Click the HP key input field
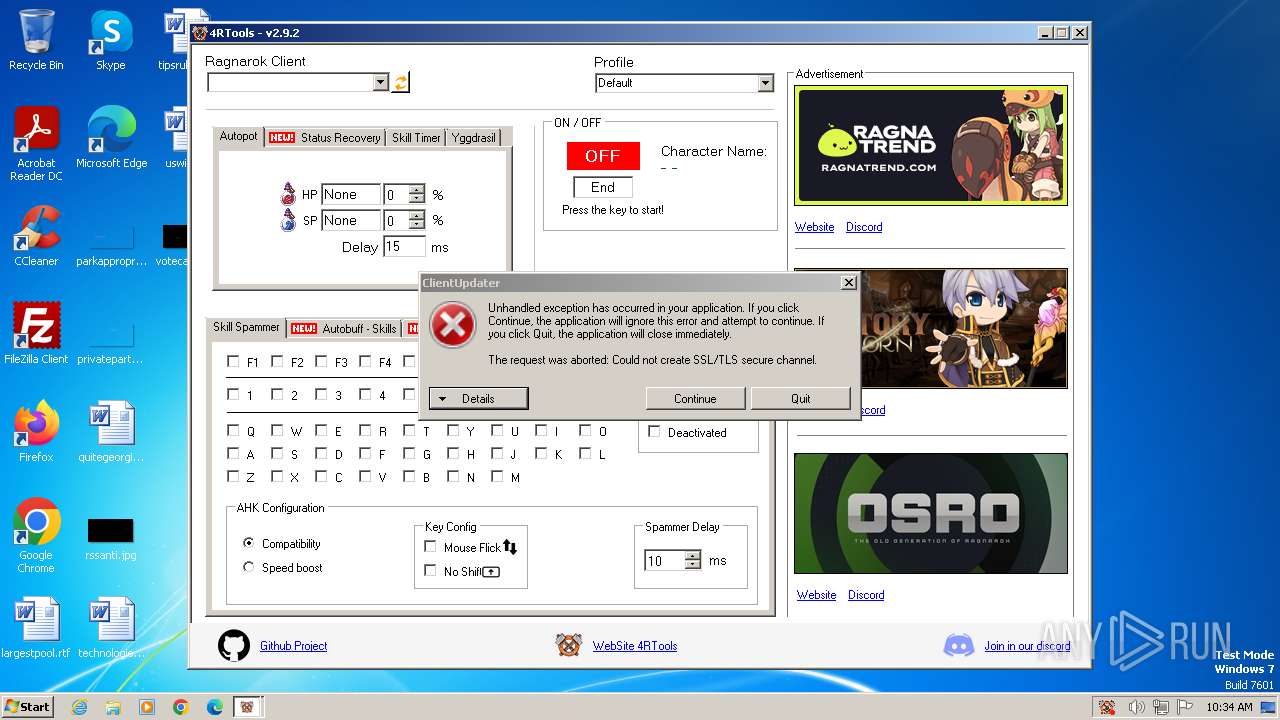The width and height of the screenshot is (1280, 720). 351,195
